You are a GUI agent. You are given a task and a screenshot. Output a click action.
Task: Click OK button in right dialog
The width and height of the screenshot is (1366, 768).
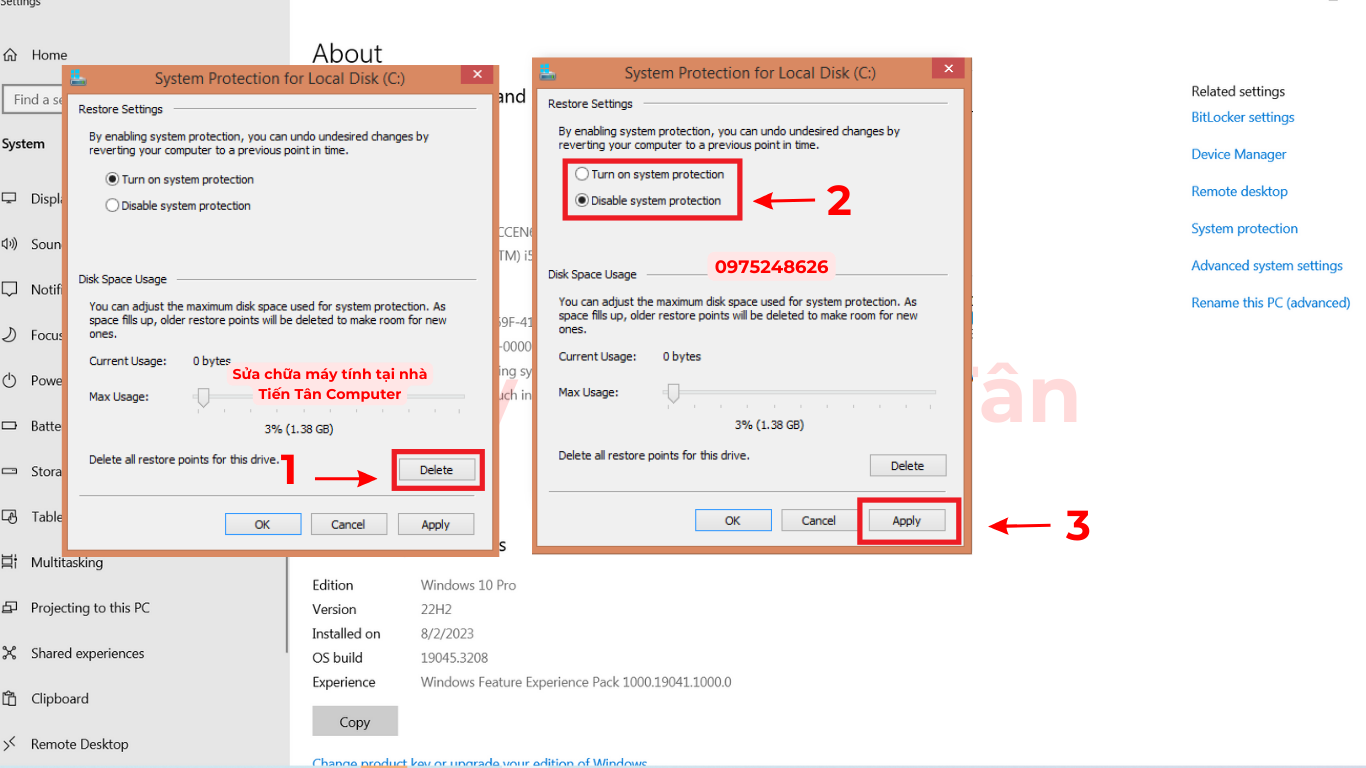[x=733, y=520]
